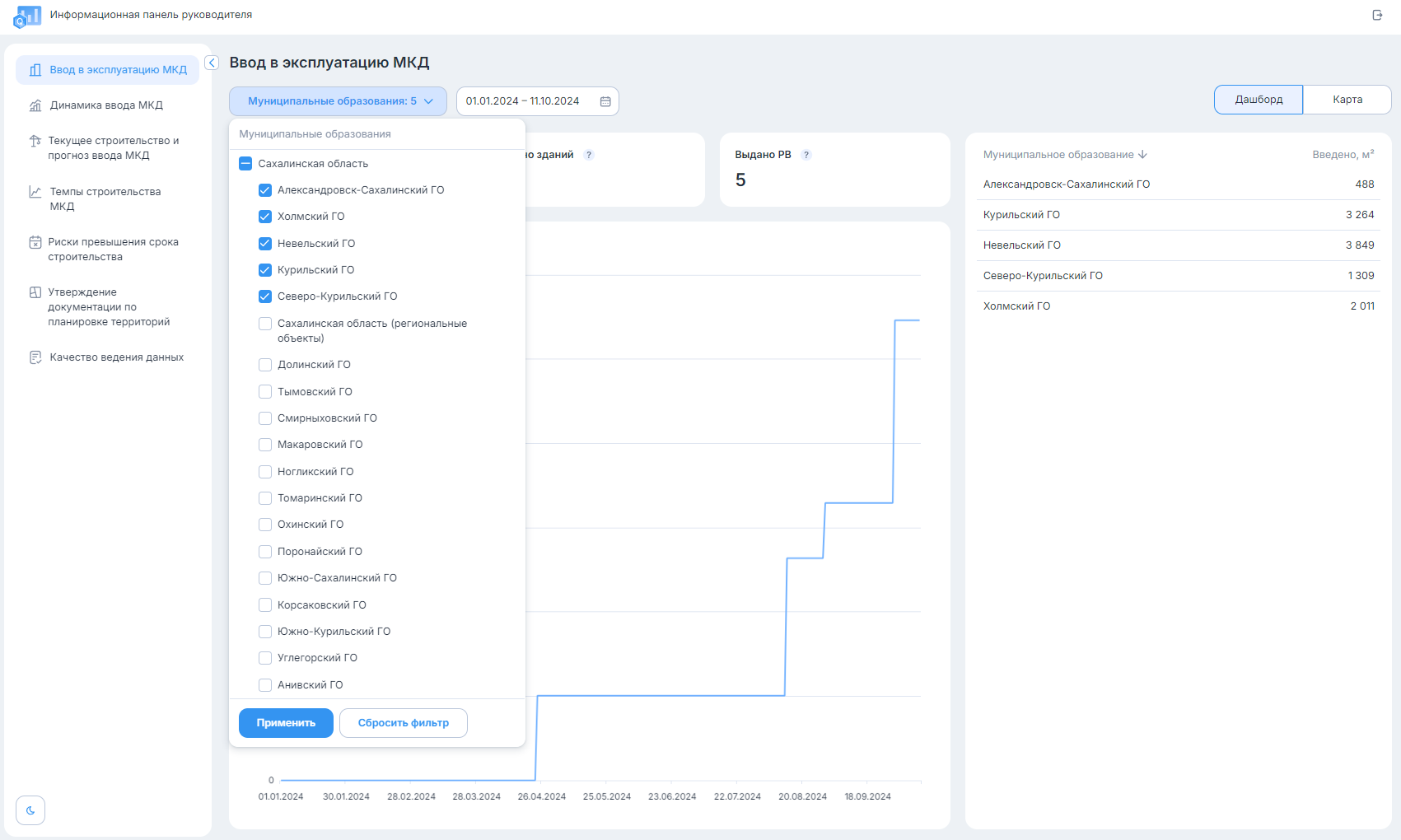Click the value 3 849 in the table
1401x840 pixels.
tap(1360, 245)
